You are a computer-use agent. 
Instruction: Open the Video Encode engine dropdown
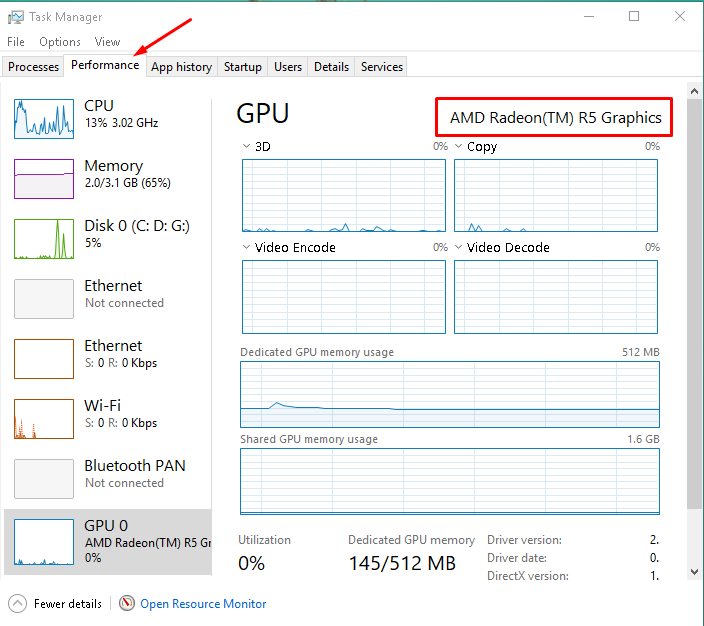[x=246, y=247]
